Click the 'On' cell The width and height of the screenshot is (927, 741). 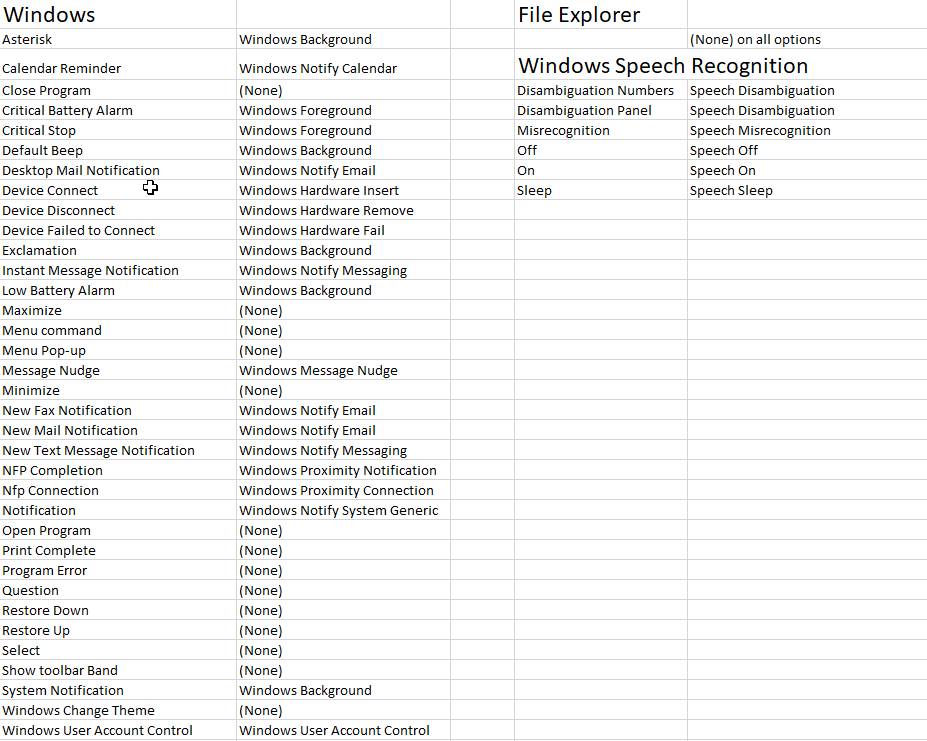point(601,170)
